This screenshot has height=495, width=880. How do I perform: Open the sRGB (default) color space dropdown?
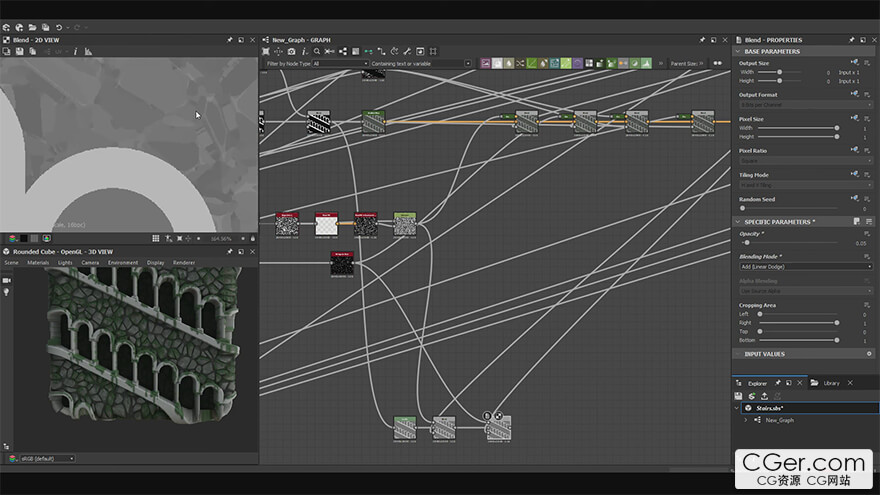coord(47,458)
